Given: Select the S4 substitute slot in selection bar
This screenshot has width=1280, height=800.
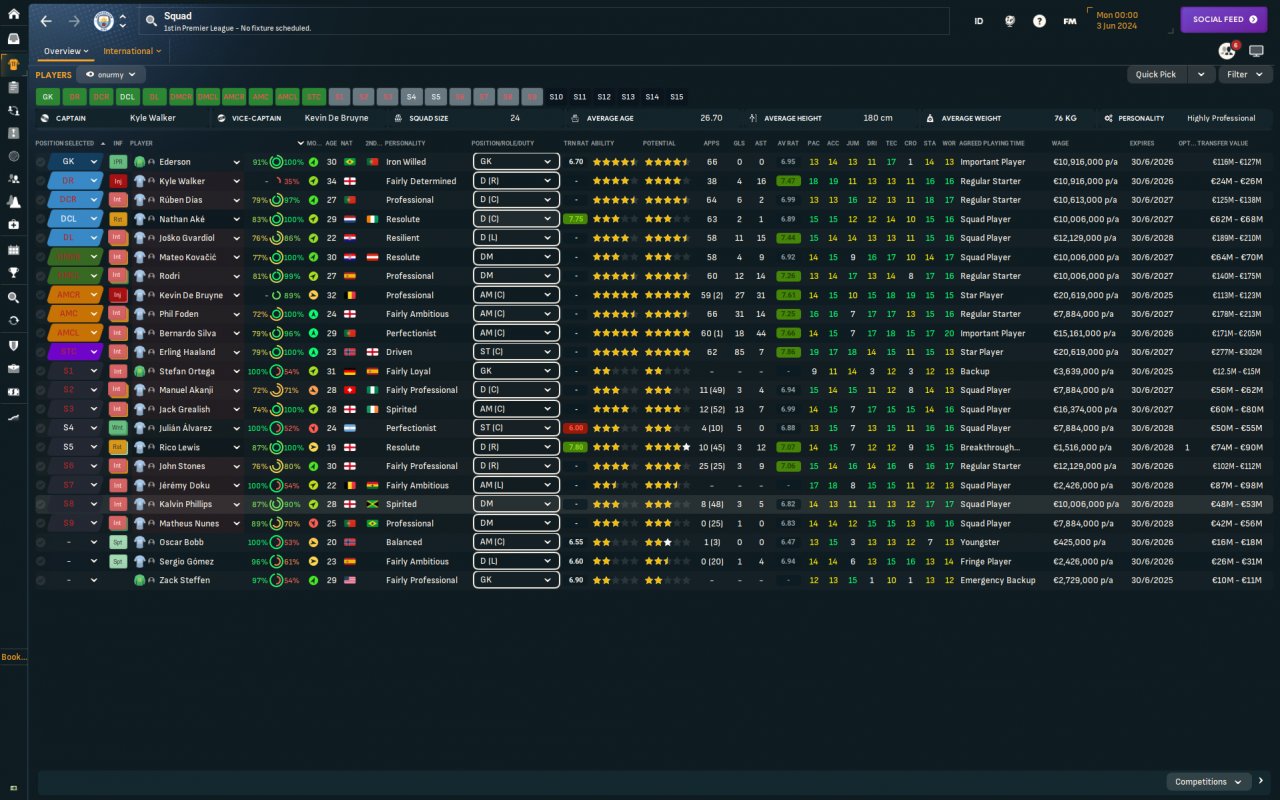Looking at the screenshot, I should point(410,97).
